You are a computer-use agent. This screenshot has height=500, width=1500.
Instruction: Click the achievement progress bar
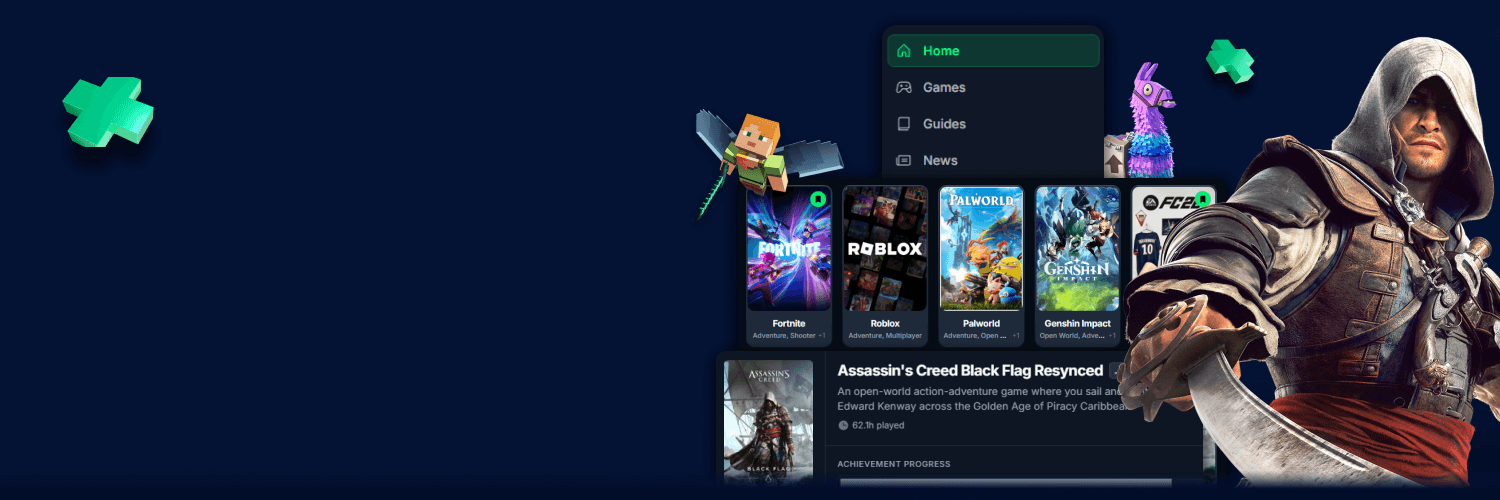coord(1005,482)
